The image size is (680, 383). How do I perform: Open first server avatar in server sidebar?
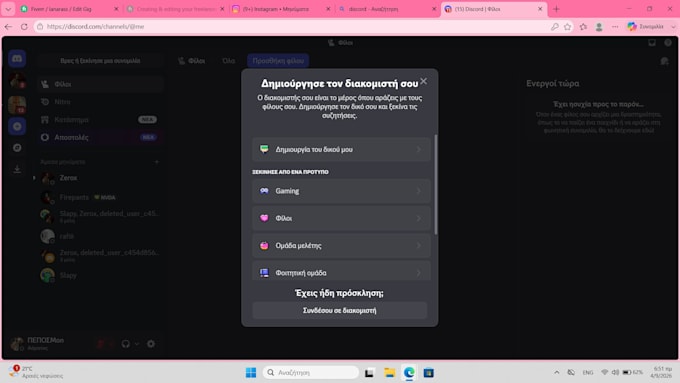[x=17, y=81]
